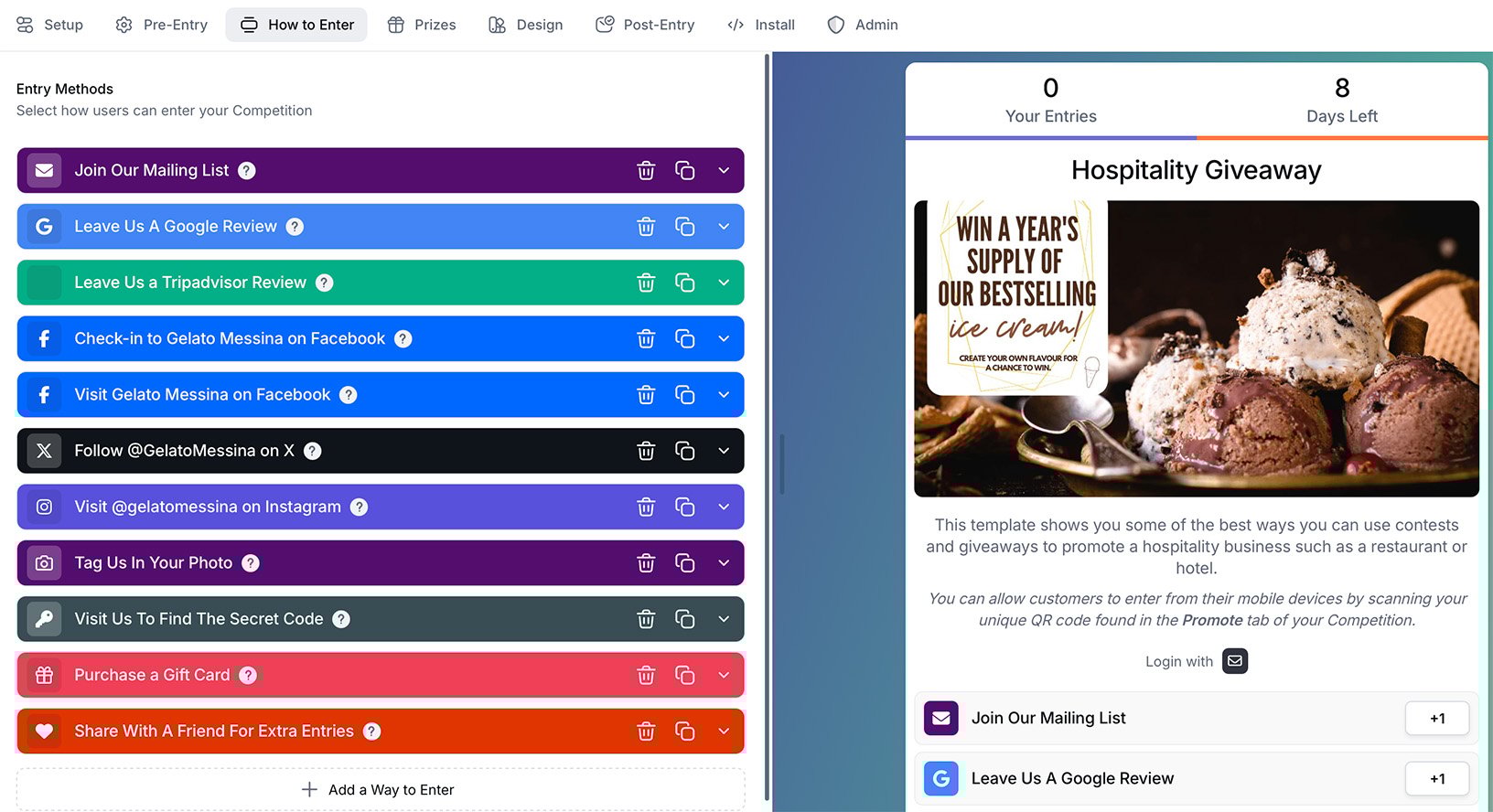1493x812 pixels.
Task: Delete the Leave Us A Google Review method
Action: pyautogui.click(x=646, y=227)
